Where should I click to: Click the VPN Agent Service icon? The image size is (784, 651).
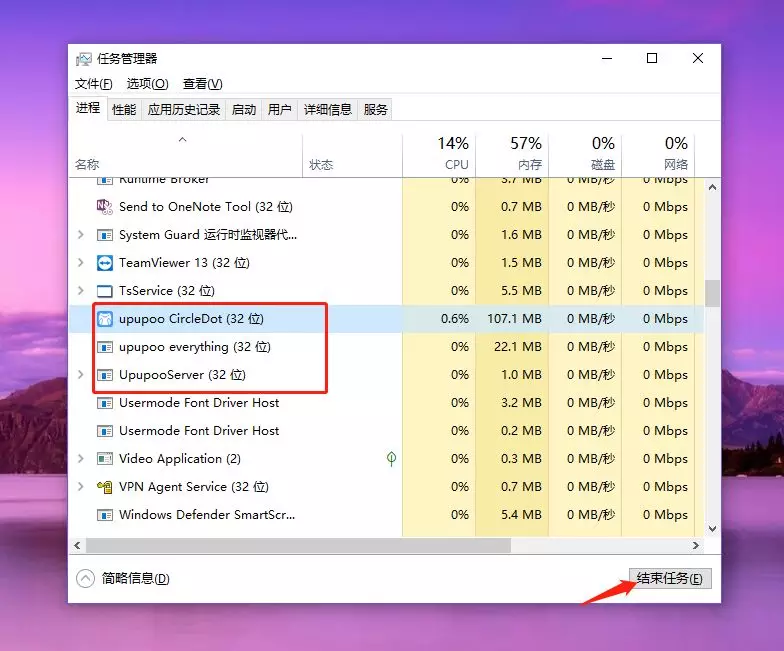[104, 486]
